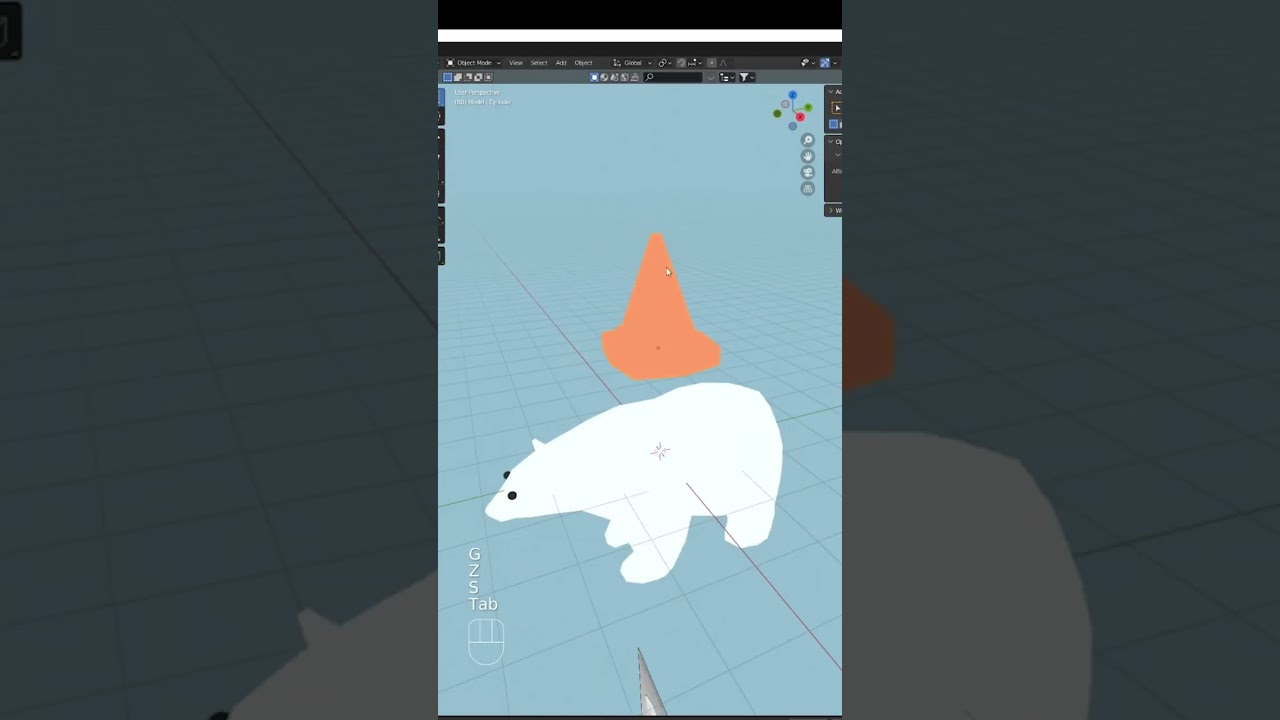Click the third outliner display-mode icon
The width and height of the screenshot is (1280, 720).
pos(615,77)
